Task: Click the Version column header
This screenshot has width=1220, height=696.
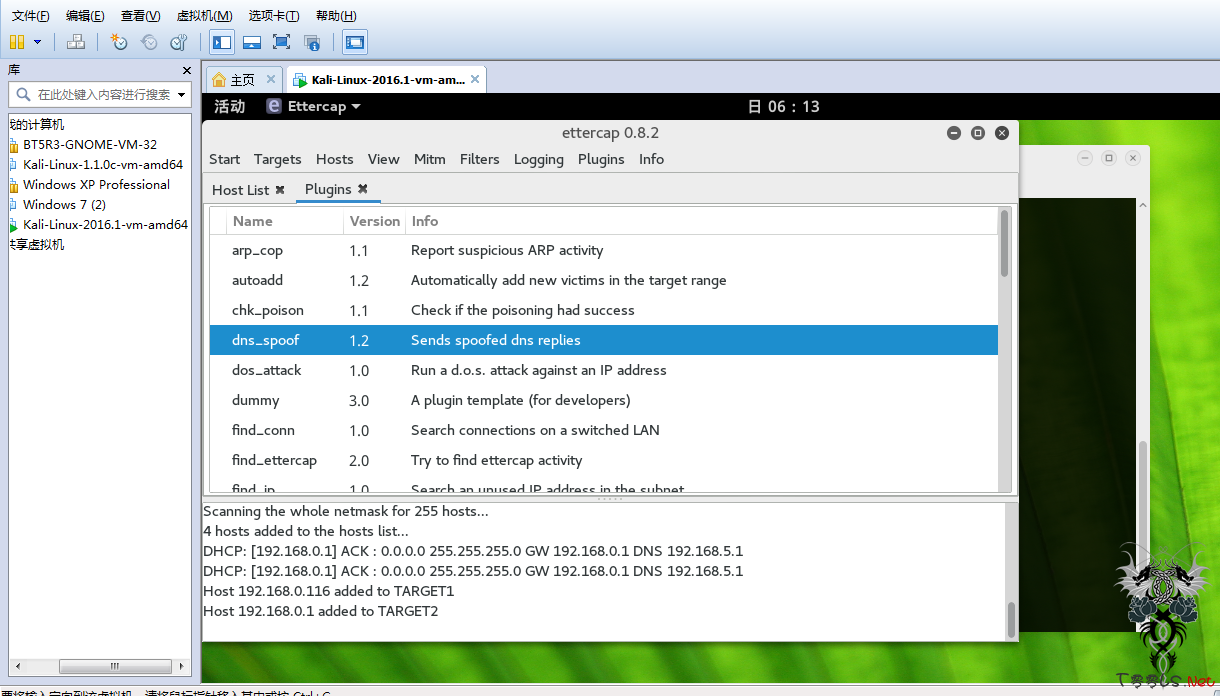Action: [374, 221]
